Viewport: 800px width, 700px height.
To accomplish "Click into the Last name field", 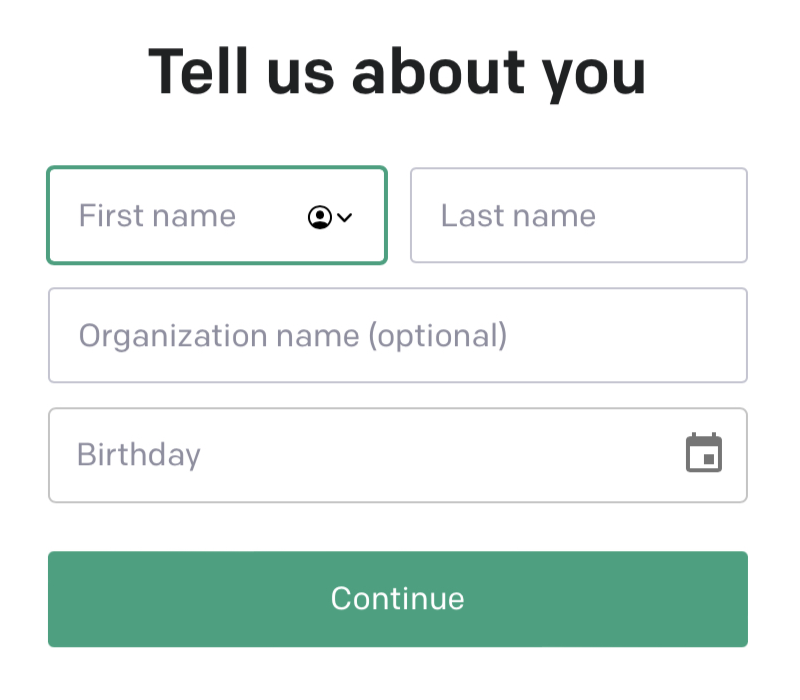I will [578, 216].
